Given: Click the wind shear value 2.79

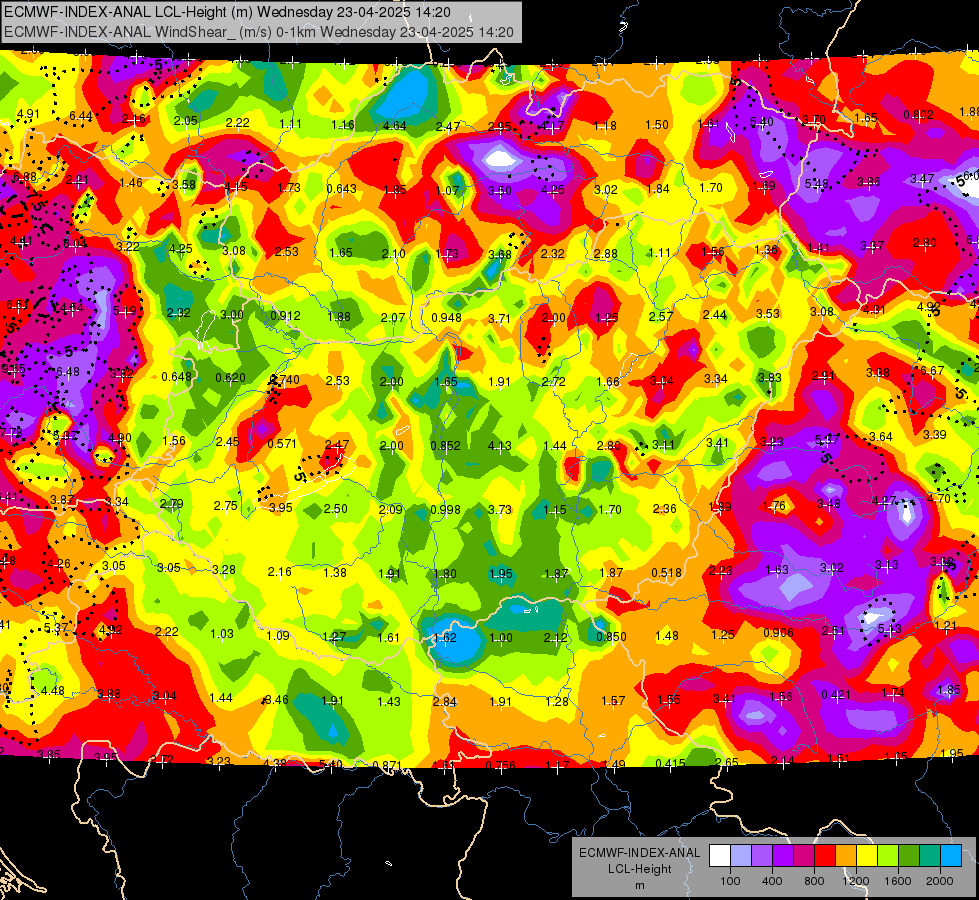Looking at the screenshot, I should click(171, 503).
